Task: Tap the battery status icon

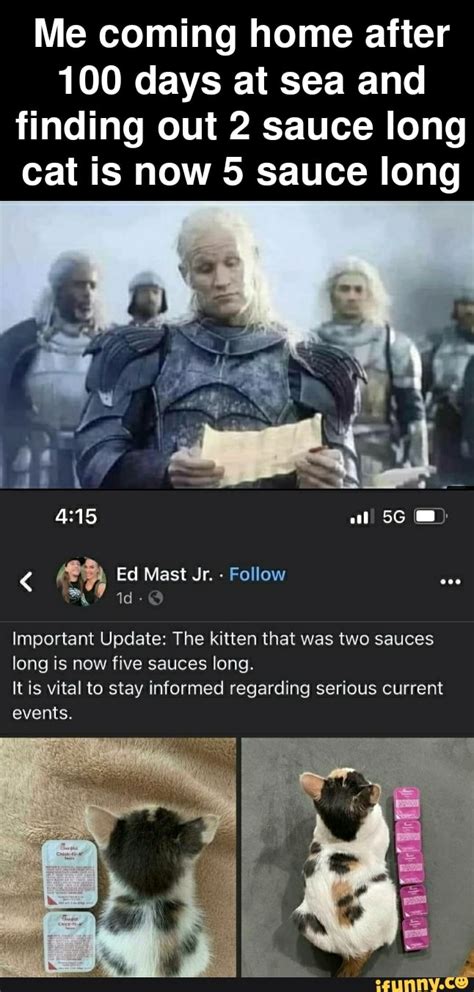Action: tap(431, 517)
